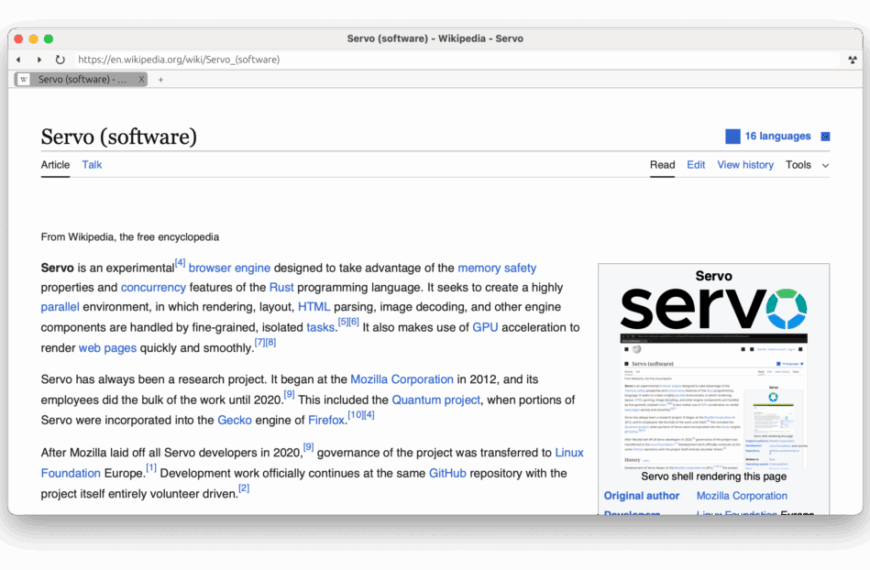Open the GPU link
This screenshot has width=870, height=570.
485,327
